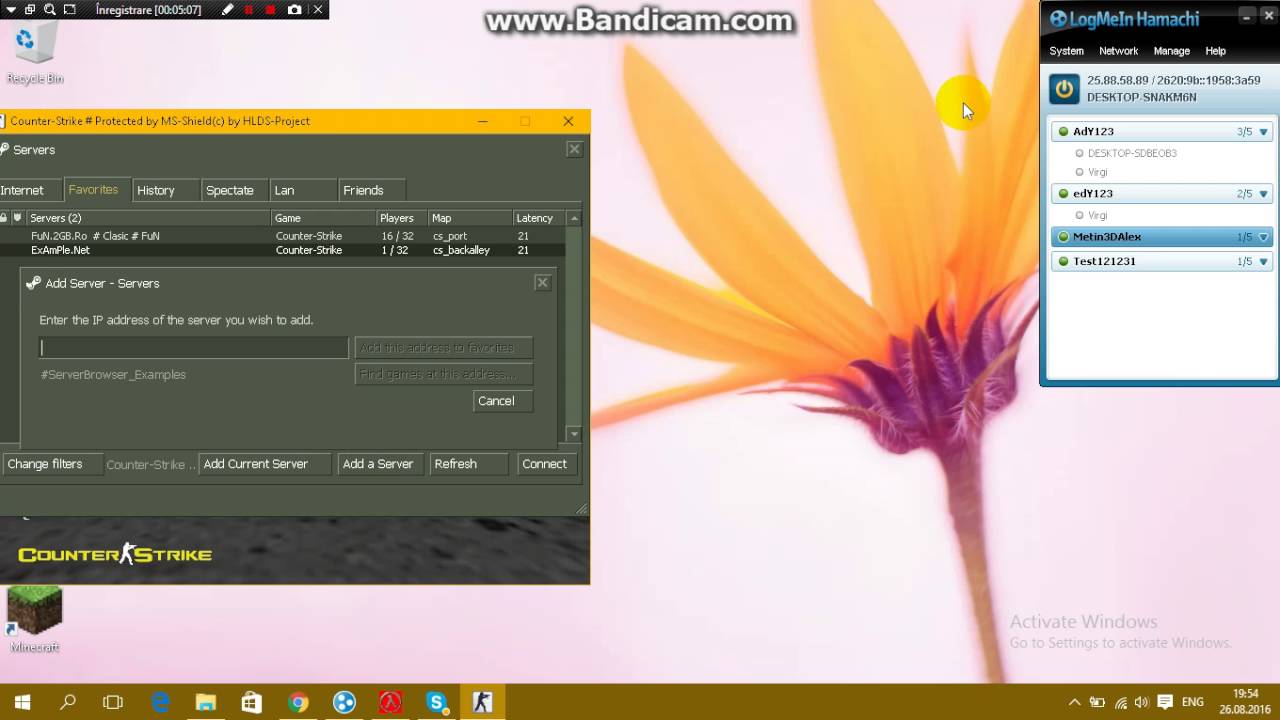
Task: Click the Connect button
Action: point(545,464)
